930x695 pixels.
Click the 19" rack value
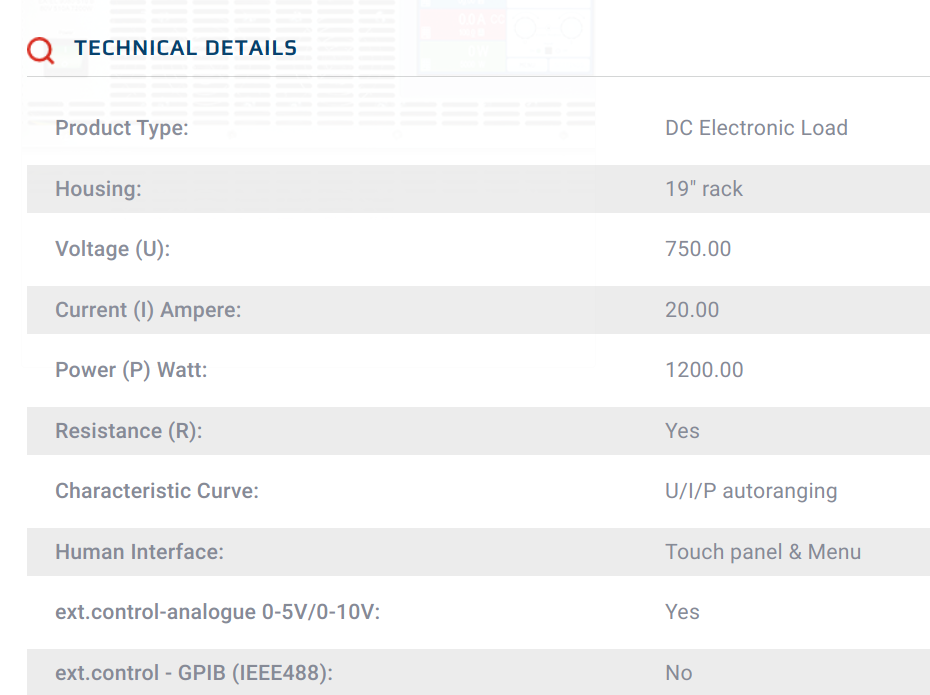[x=703, y=189]
